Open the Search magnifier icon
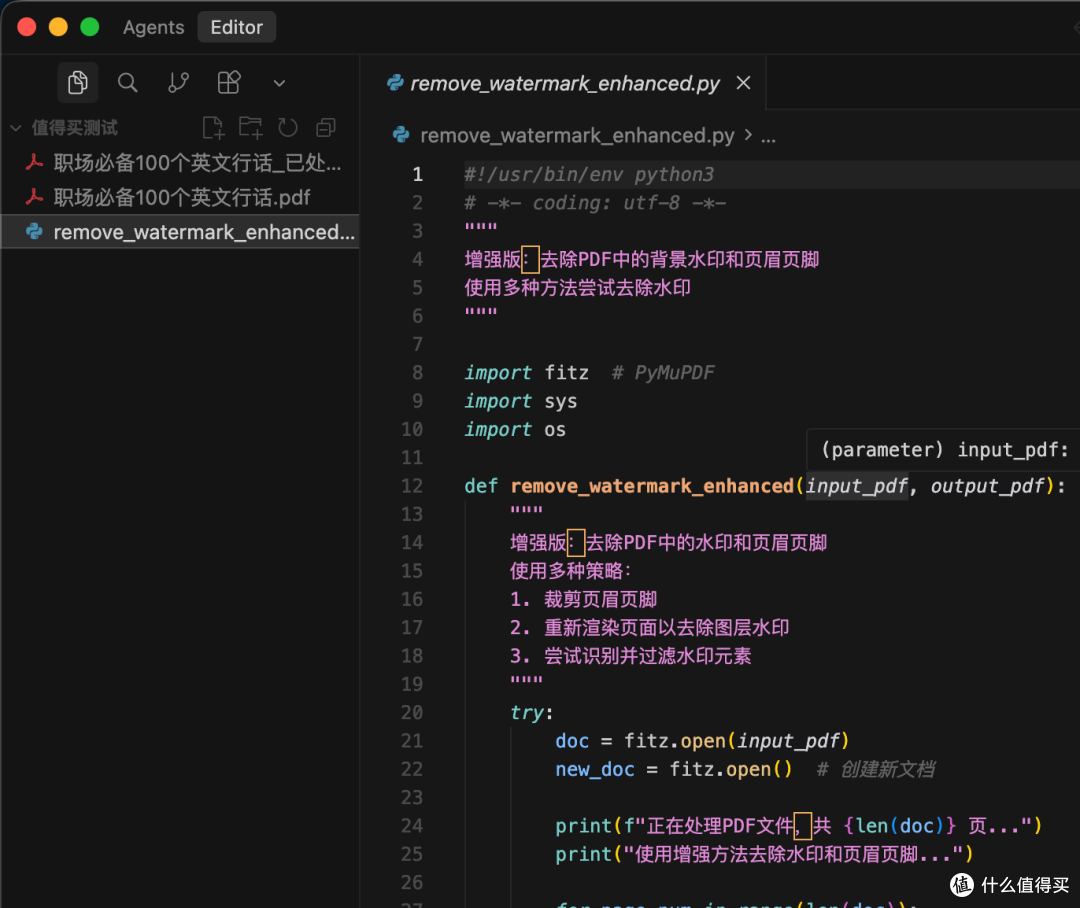The width and height of the screenshot is (1080, 908). [127, 83]
